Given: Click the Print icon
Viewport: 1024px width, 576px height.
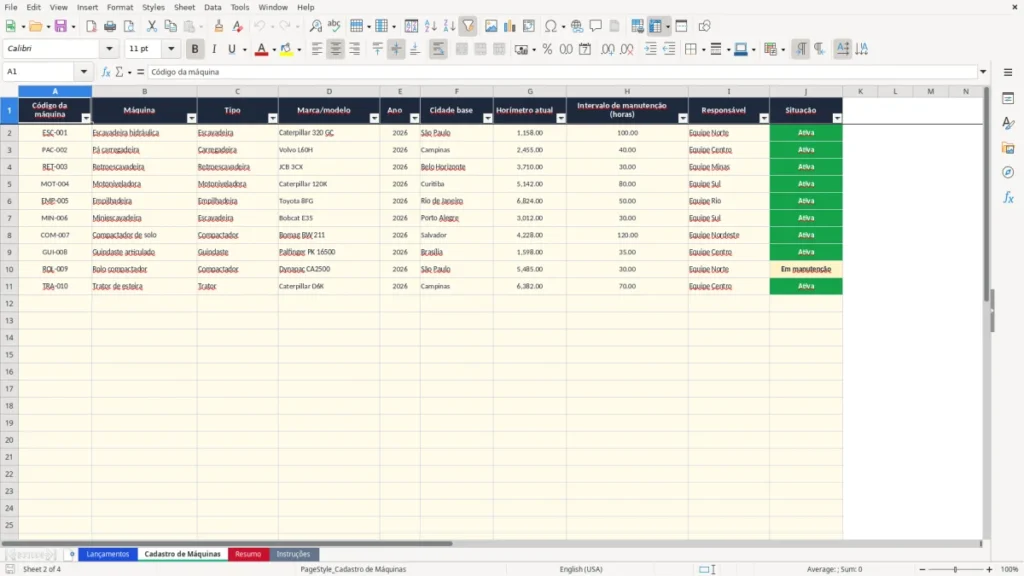Looking at the screenshot, I should click(x=110, y=26).
